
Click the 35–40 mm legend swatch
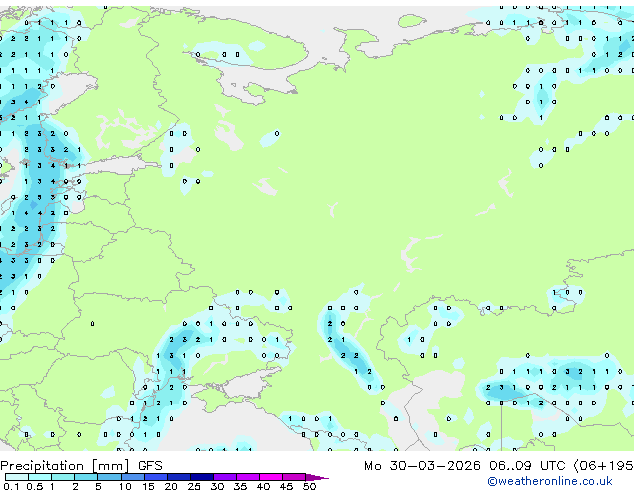pos(248,477)
